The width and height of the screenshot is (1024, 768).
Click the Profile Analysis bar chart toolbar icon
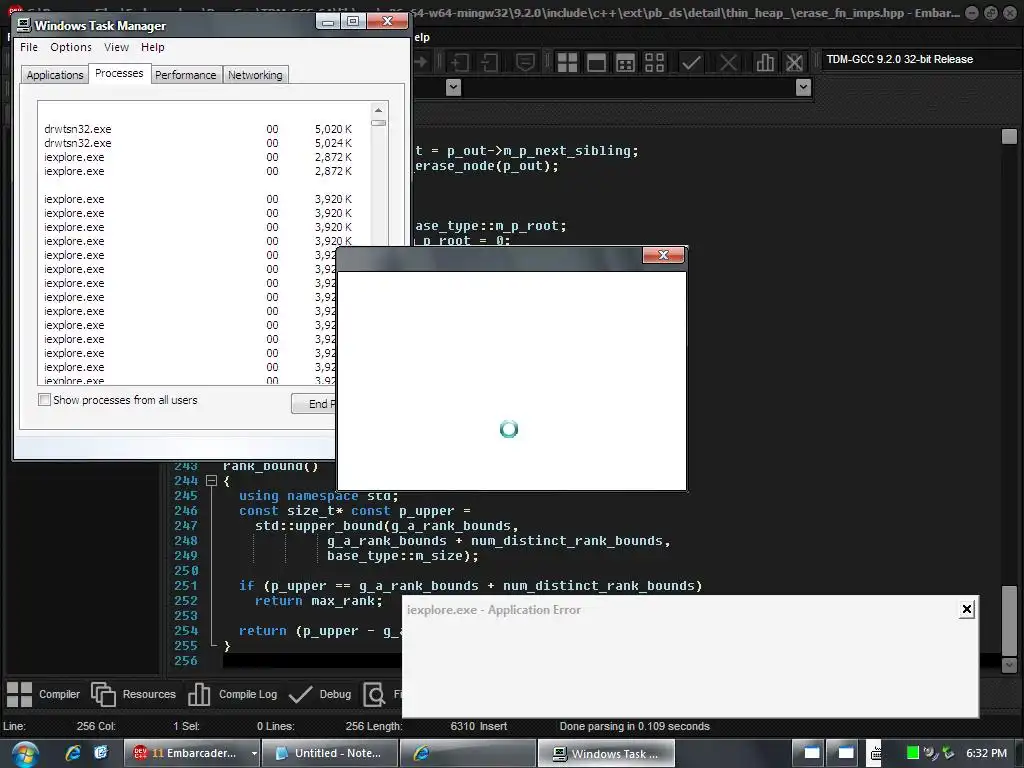[x=765, y=63]
